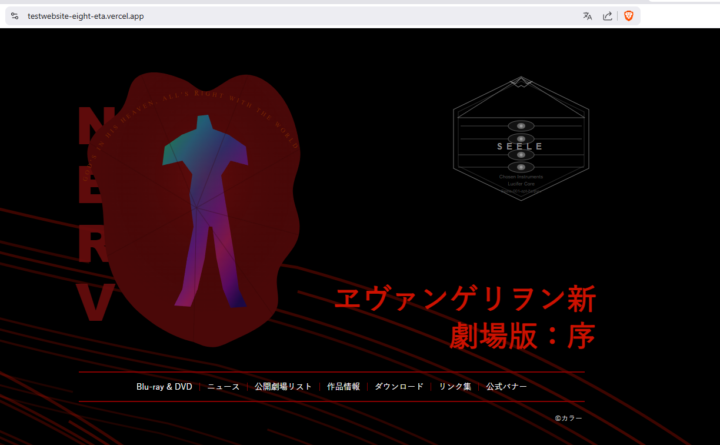Viewport: 720px width, 445px height.
Task: Click the share page icon
Action: [607, 16]
